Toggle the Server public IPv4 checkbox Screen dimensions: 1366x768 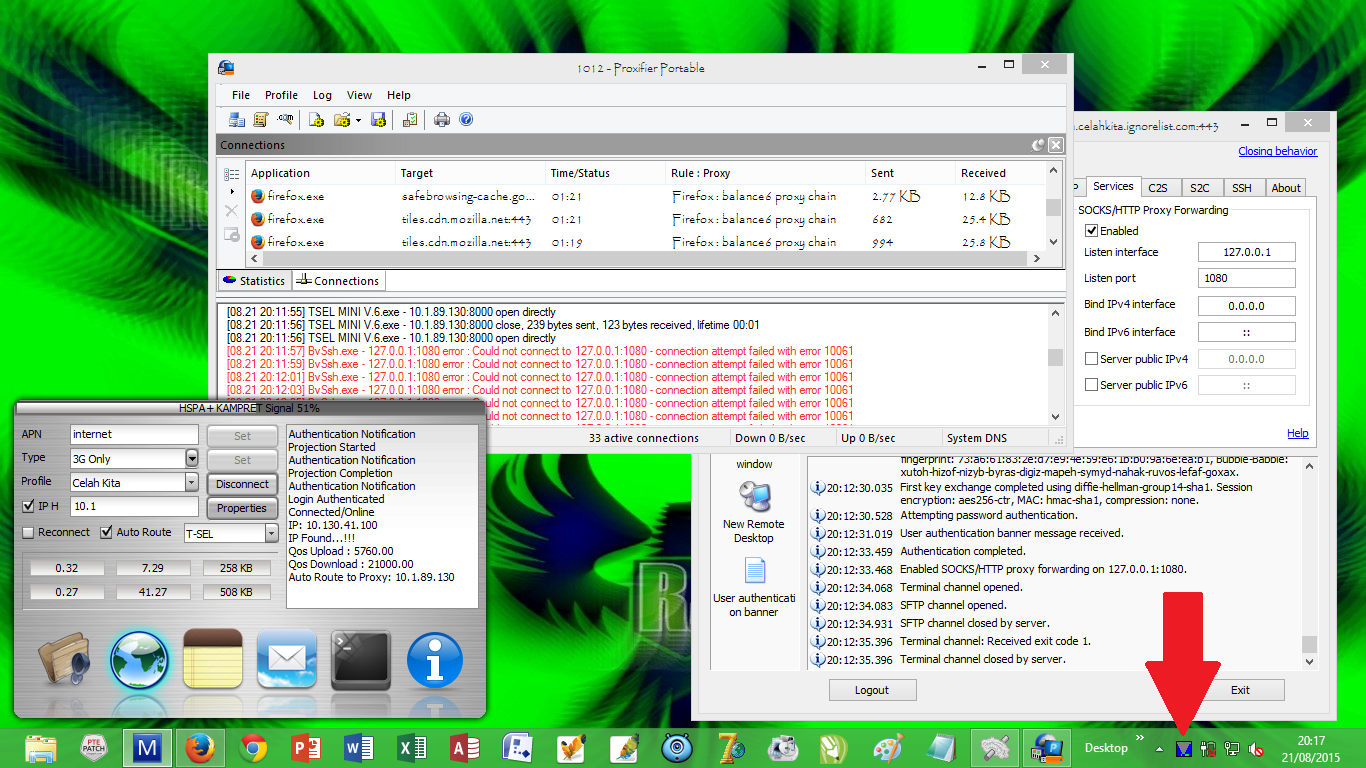[1092, 359]
